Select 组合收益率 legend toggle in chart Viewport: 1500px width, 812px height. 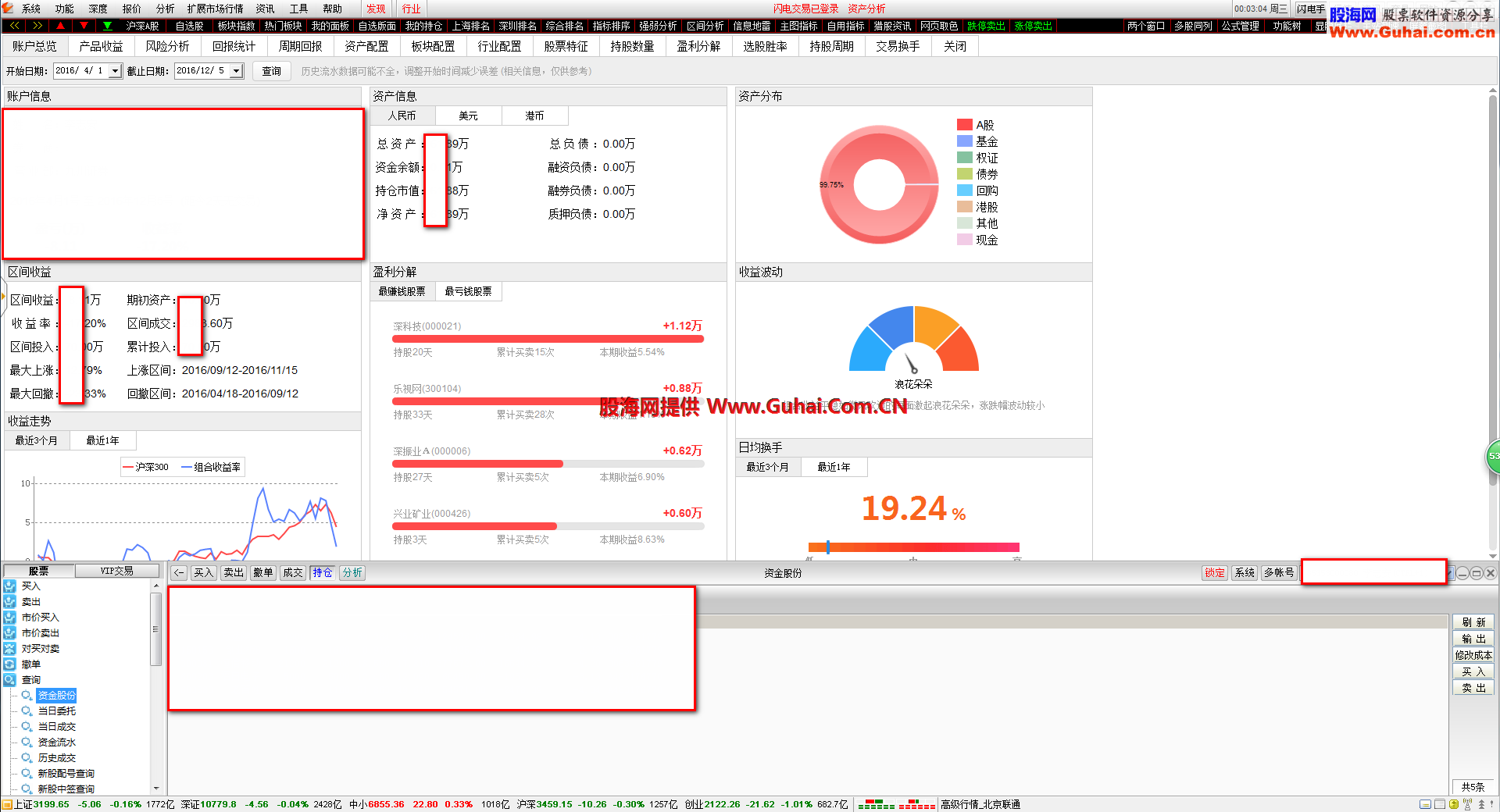[x=211, y=467]
